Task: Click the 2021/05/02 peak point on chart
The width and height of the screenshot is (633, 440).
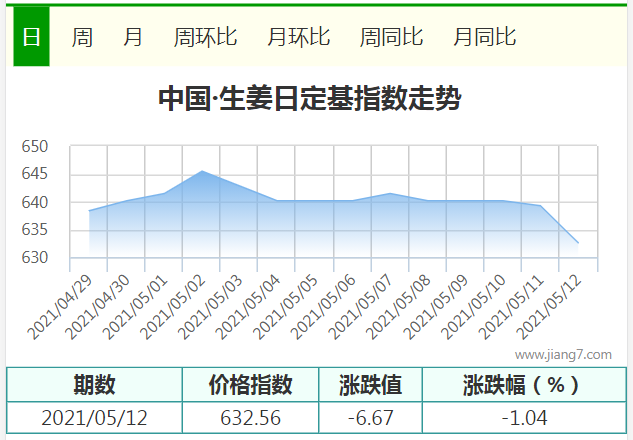Action: click(201, 171)
